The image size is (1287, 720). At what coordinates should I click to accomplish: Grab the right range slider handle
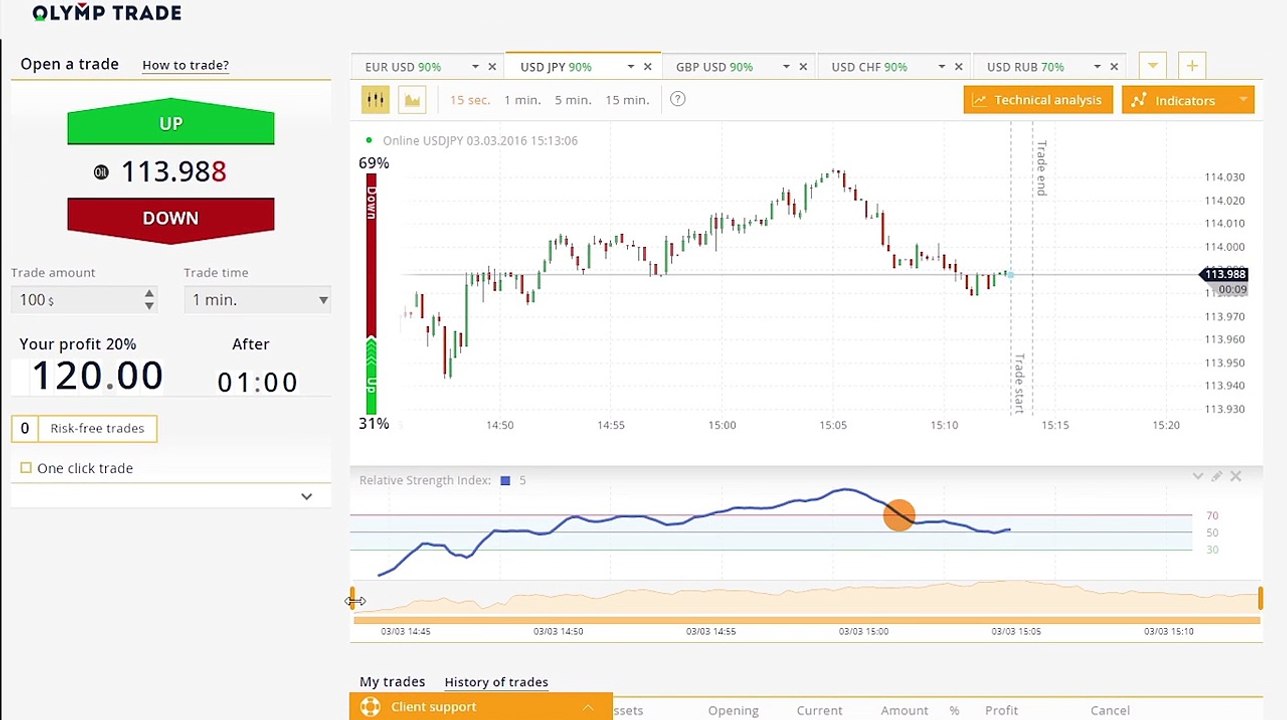[x=1260, y=599]
